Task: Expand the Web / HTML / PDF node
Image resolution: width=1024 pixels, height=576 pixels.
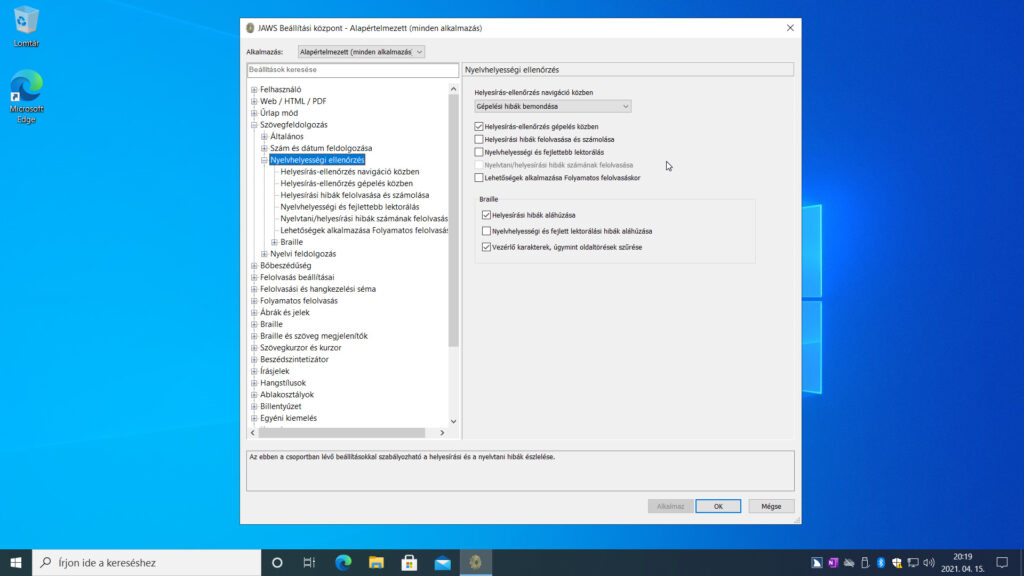Action: [254, 101]
